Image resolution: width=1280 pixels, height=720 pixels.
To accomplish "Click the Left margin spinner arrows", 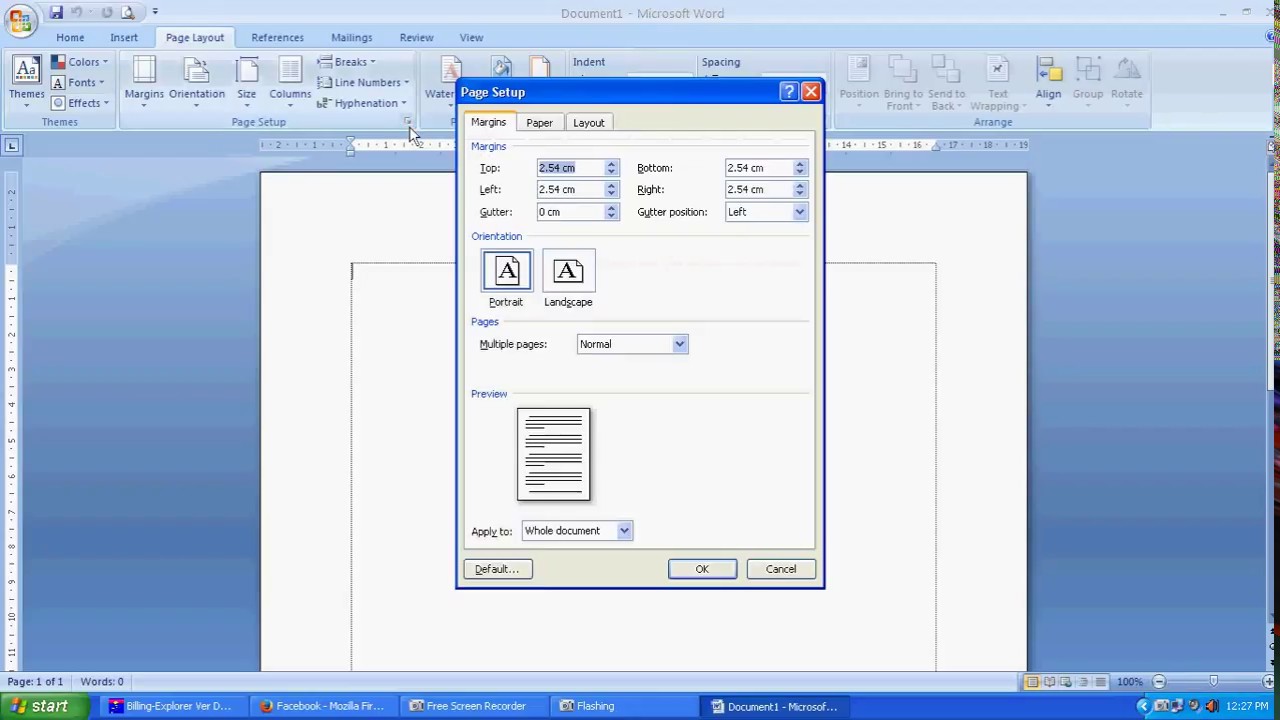I will point(611,190).
